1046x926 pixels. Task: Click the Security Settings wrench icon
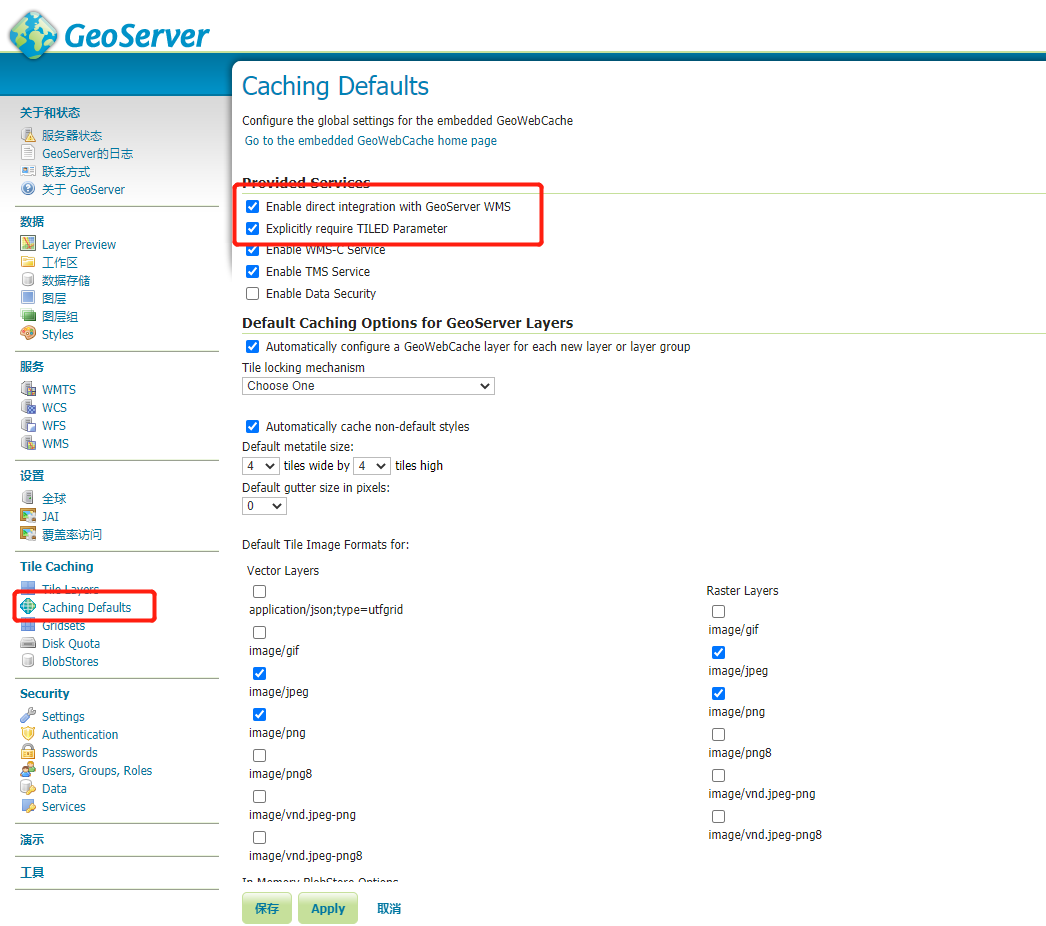[x=28, y=715]
